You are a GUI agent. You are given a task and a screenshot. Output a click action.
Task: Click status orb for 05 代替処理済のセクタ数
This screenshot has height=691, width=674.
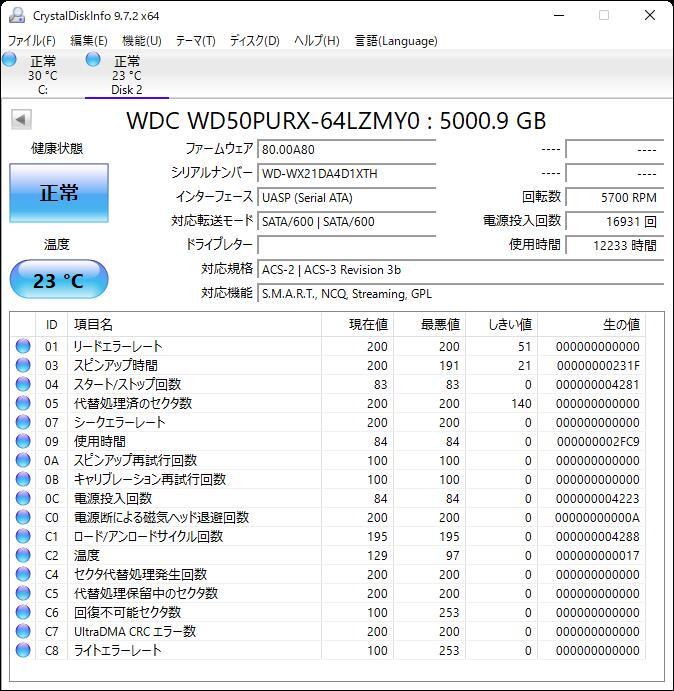(x=23, y=403)
